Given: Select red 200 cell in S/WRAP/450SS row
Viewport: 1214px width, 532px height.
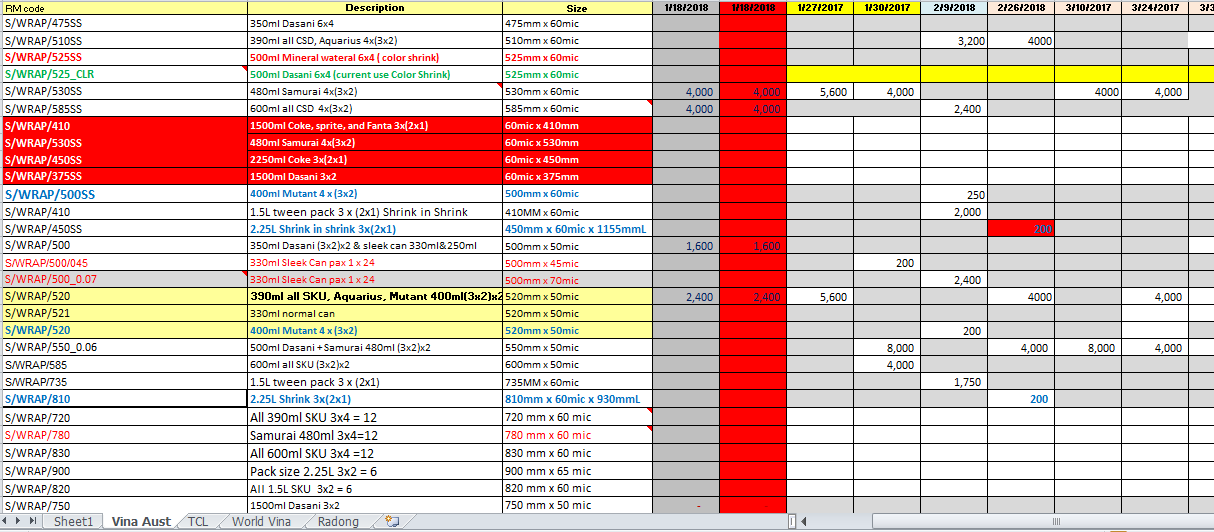Looking at the screenshot, I should point(1021,229).
